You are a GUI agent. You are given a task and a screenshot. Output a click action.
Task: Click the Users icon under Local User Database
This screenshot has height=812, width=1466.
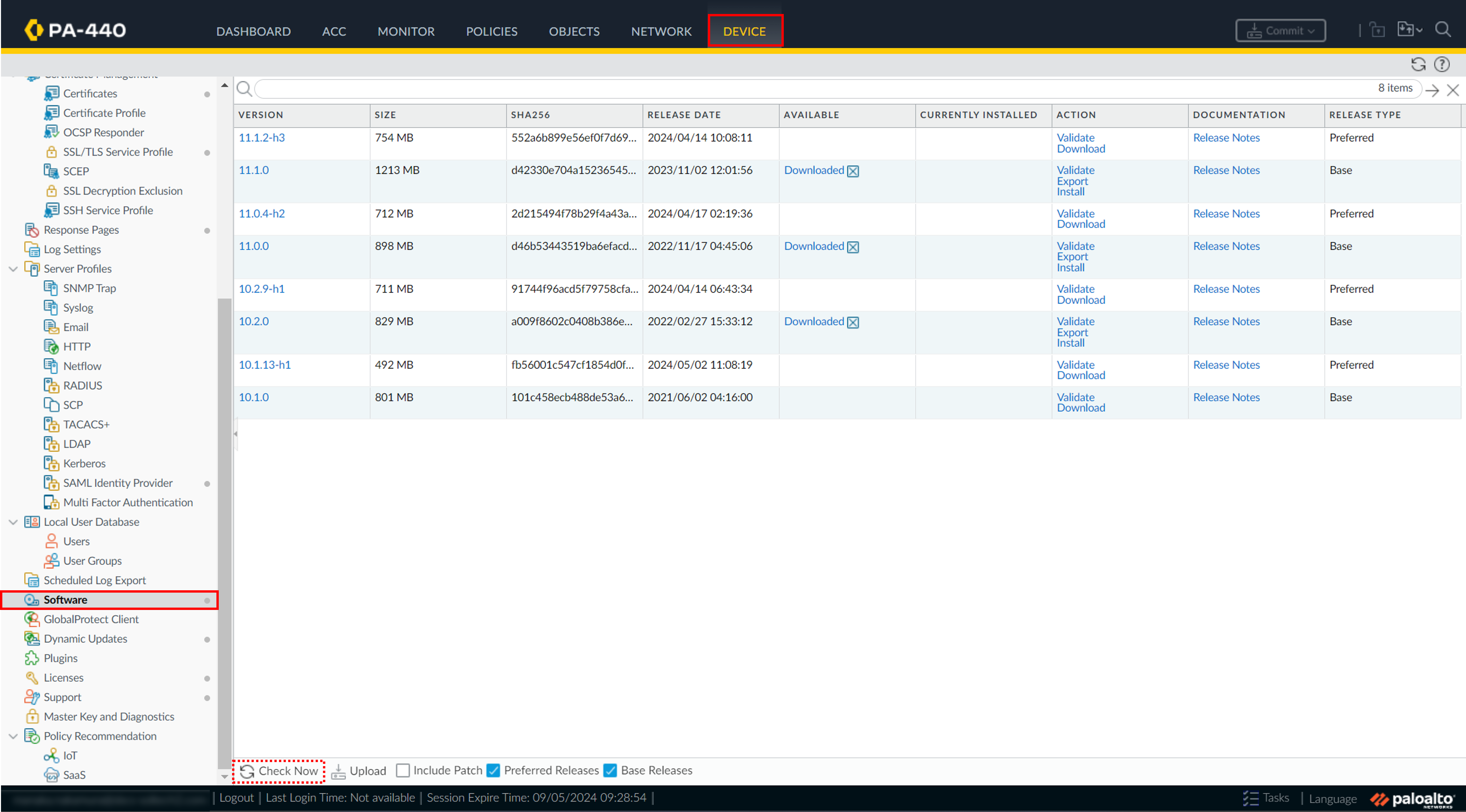click(51, 541)
